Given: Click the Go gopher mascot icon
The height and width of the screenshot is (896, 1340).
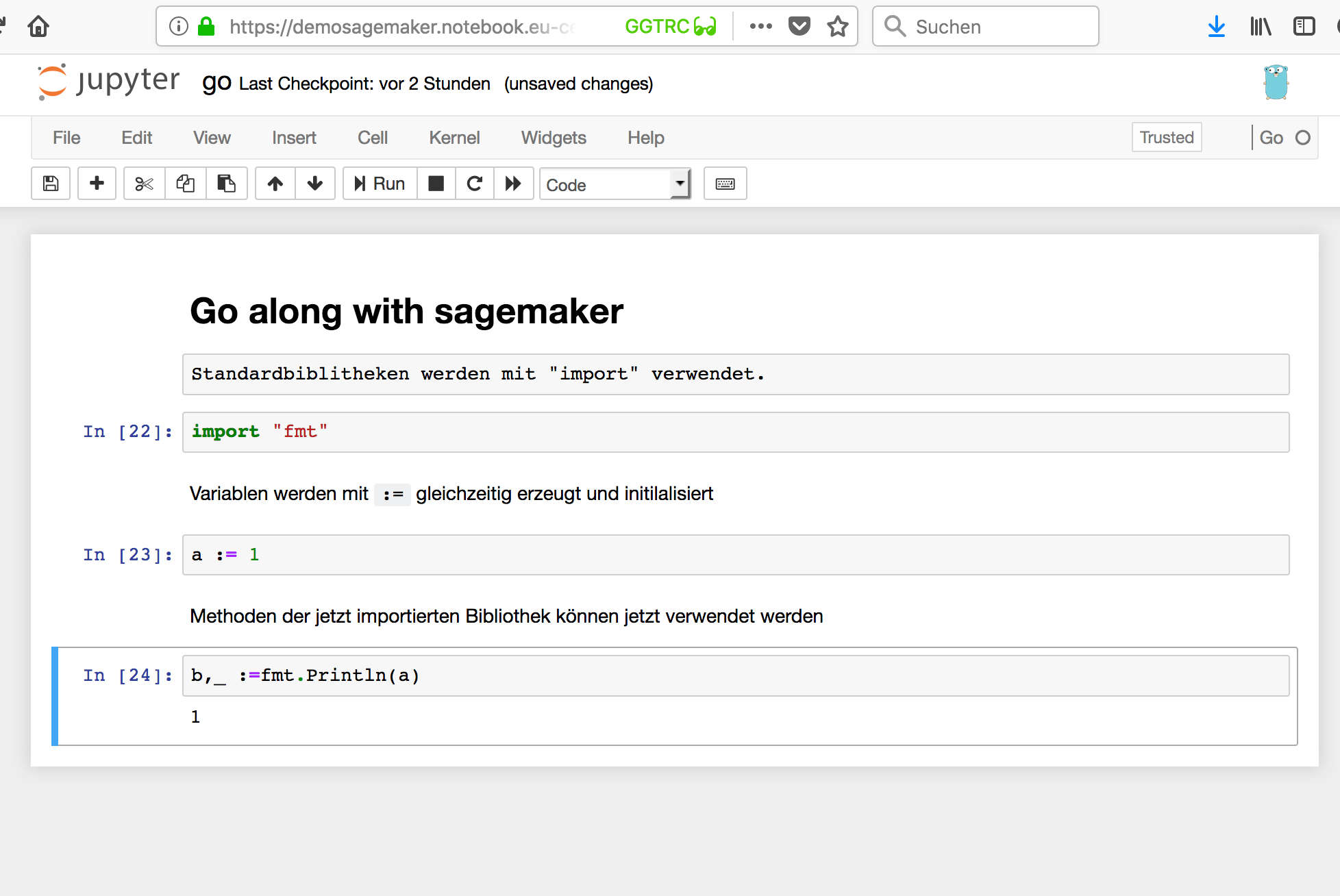Looking at the screenshot, I should (1276, 82).
